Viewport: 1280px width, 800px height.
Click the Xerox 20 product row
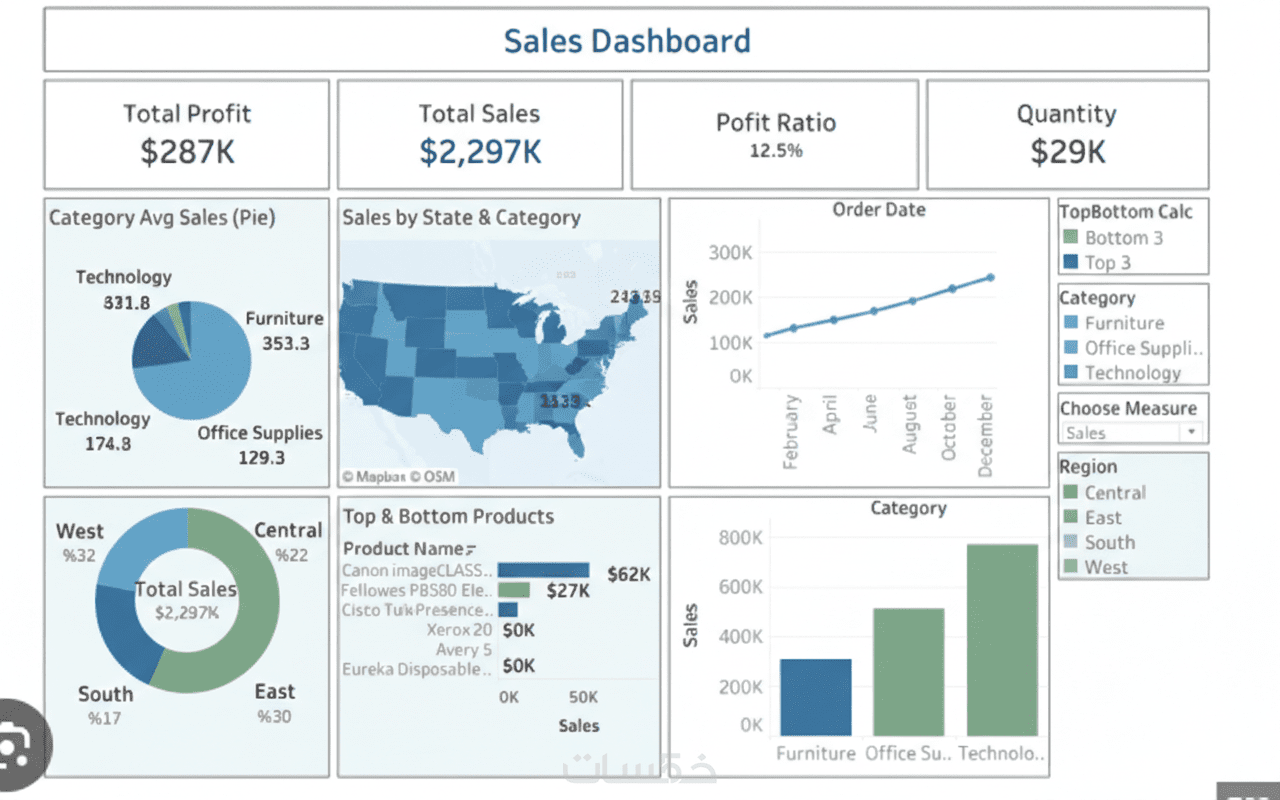[x=459, y=630]
